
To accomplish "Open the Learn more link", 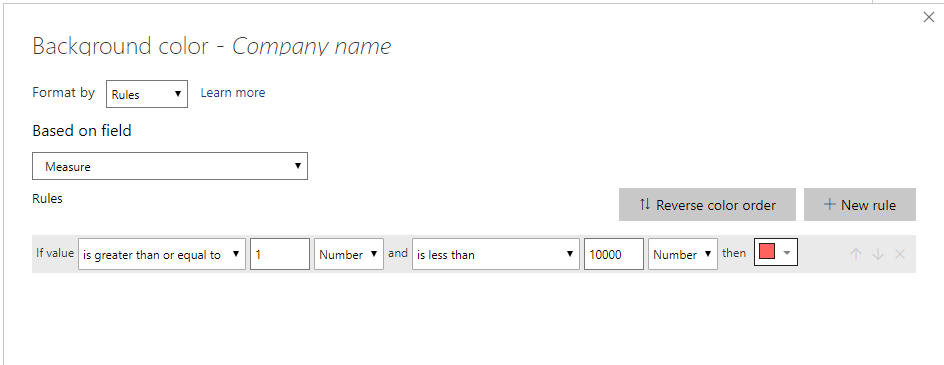I will 233,93.
